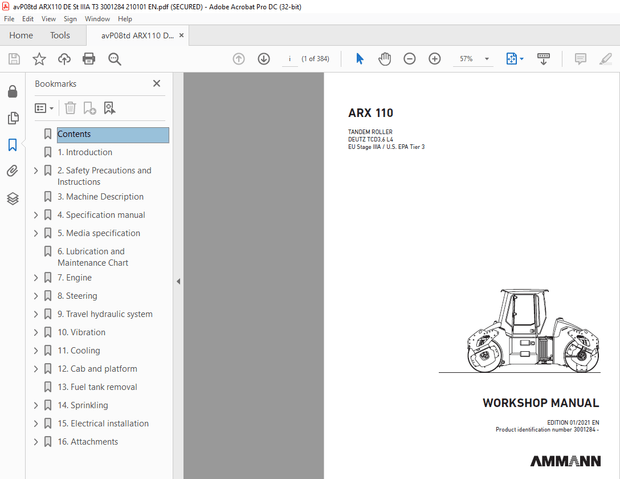The width and height of the screenshot is (620, 479).
Task: Select the avP08td ARX110 document tab
Action: tap(137, 35)
